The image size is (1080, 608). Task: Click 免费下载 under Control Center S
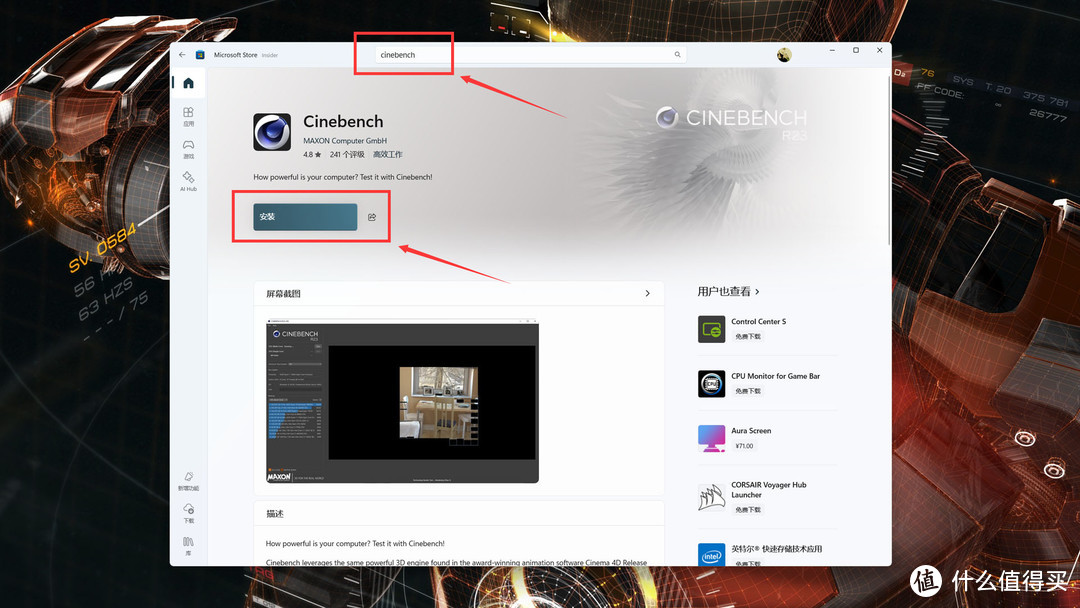(747, 337)
